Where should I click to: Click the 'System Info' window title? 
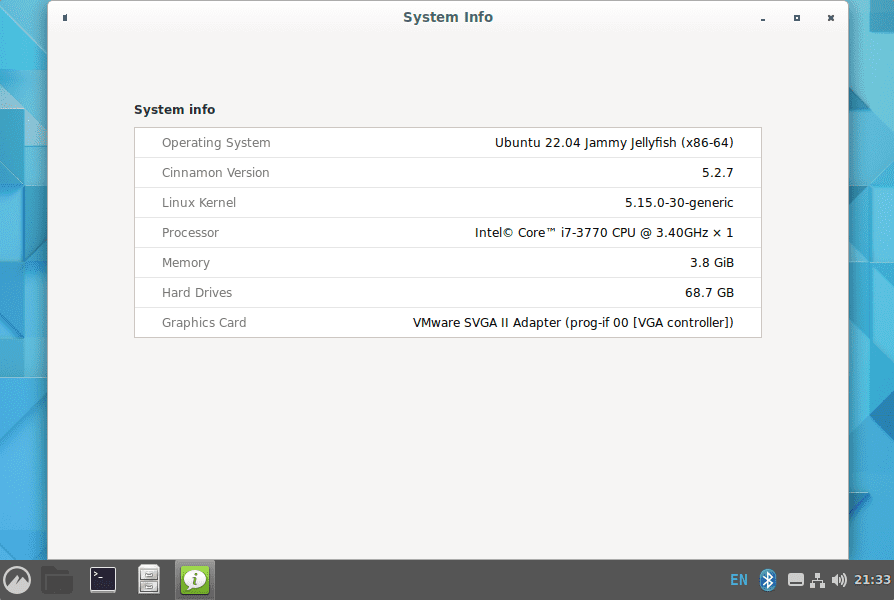tap(448, 17)
